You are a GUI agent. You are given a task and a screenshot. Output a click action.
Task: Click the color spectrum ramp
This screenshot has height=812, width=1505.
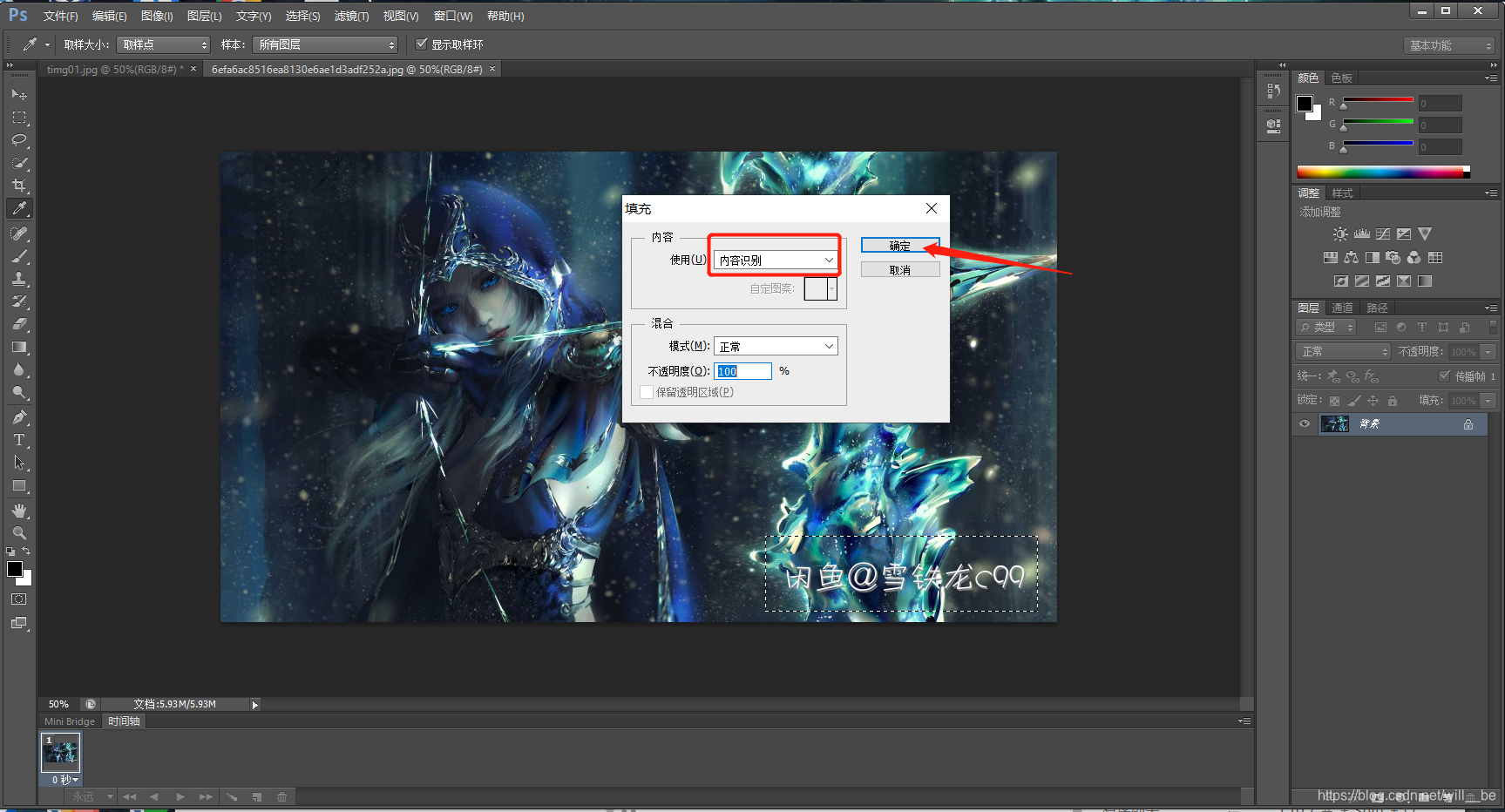[x=1383, y=172]
